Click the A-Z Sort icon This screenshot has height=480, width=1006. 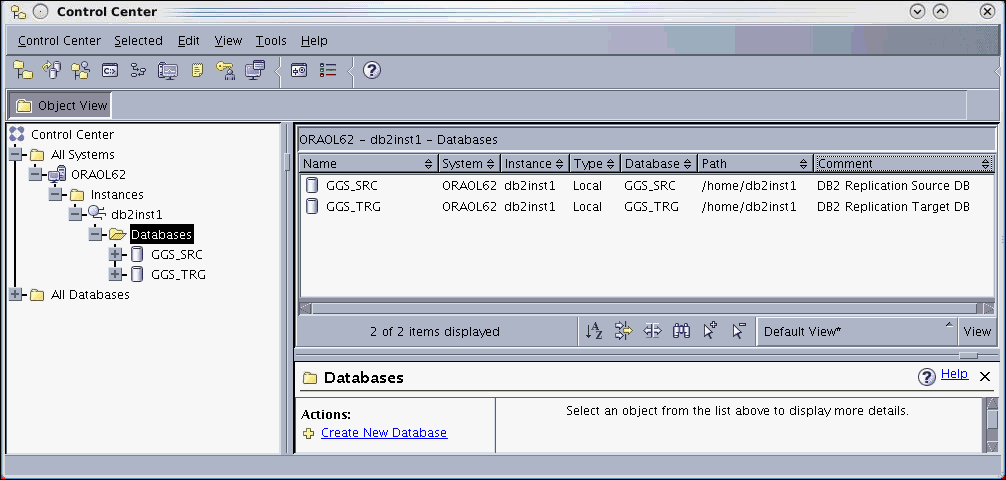[594, 331]
